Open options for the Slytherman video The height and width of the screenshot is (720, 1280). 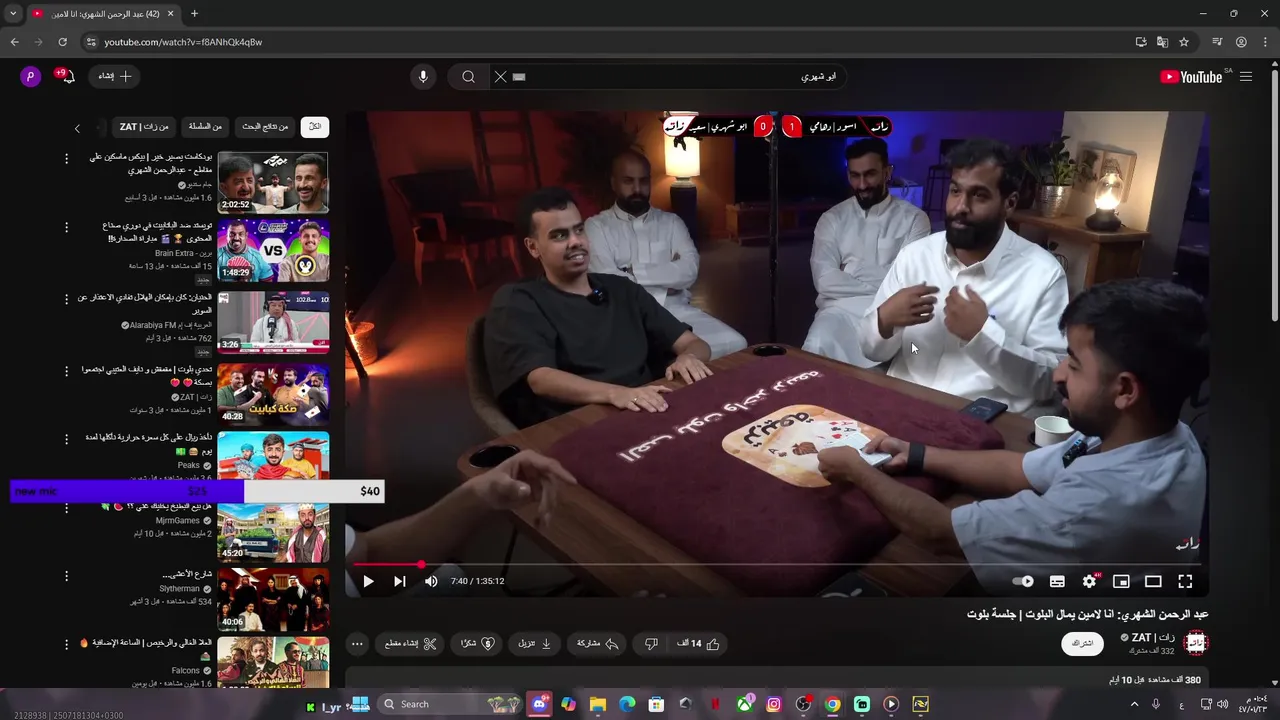pyautogui.click(x=67, y=576)
